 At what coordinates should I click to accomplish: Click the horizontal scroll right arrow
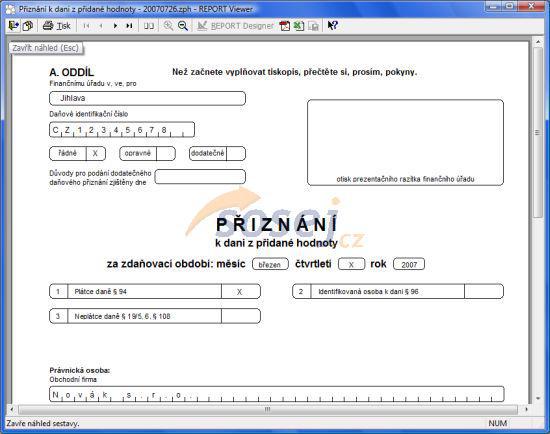pos(526,409)
